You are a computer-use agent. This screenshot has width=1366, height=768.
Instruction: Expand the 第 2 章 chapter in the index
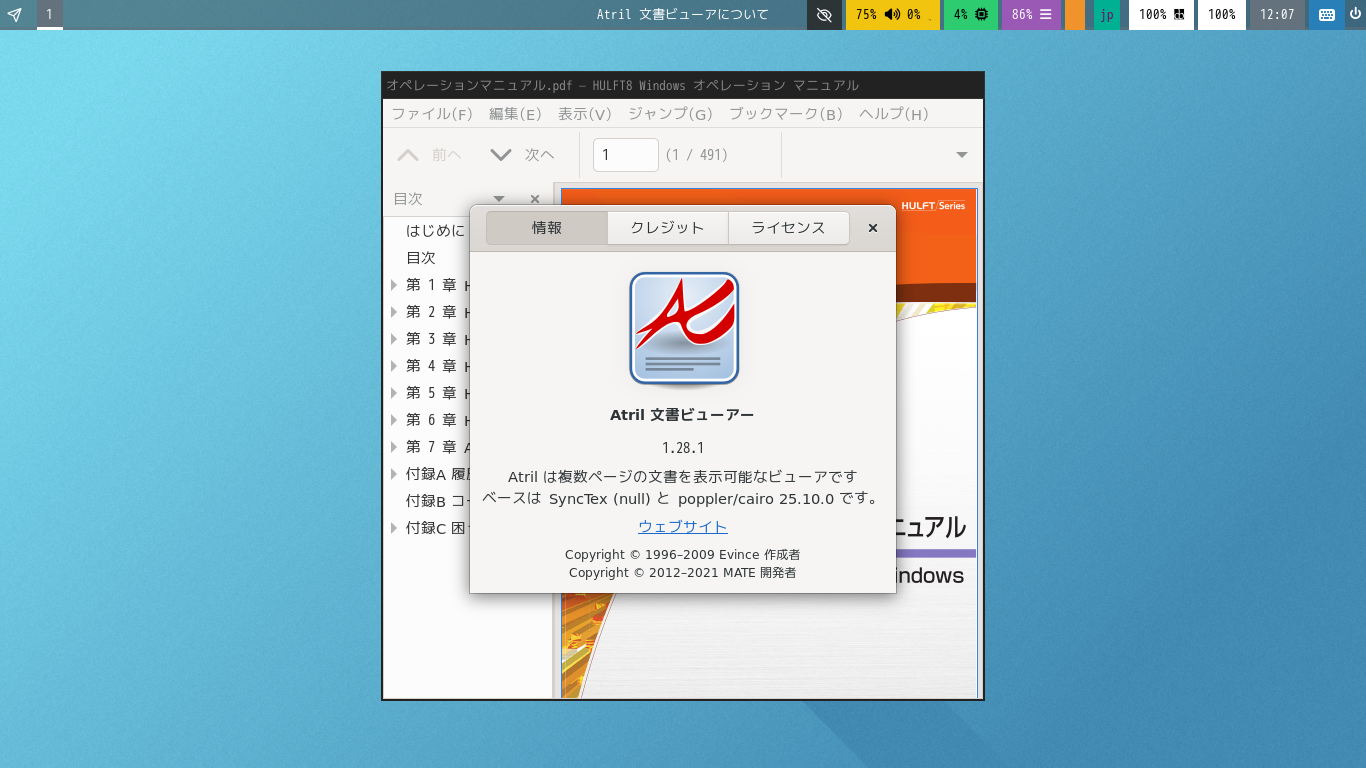pyautogui.click(x=394, y=312)
